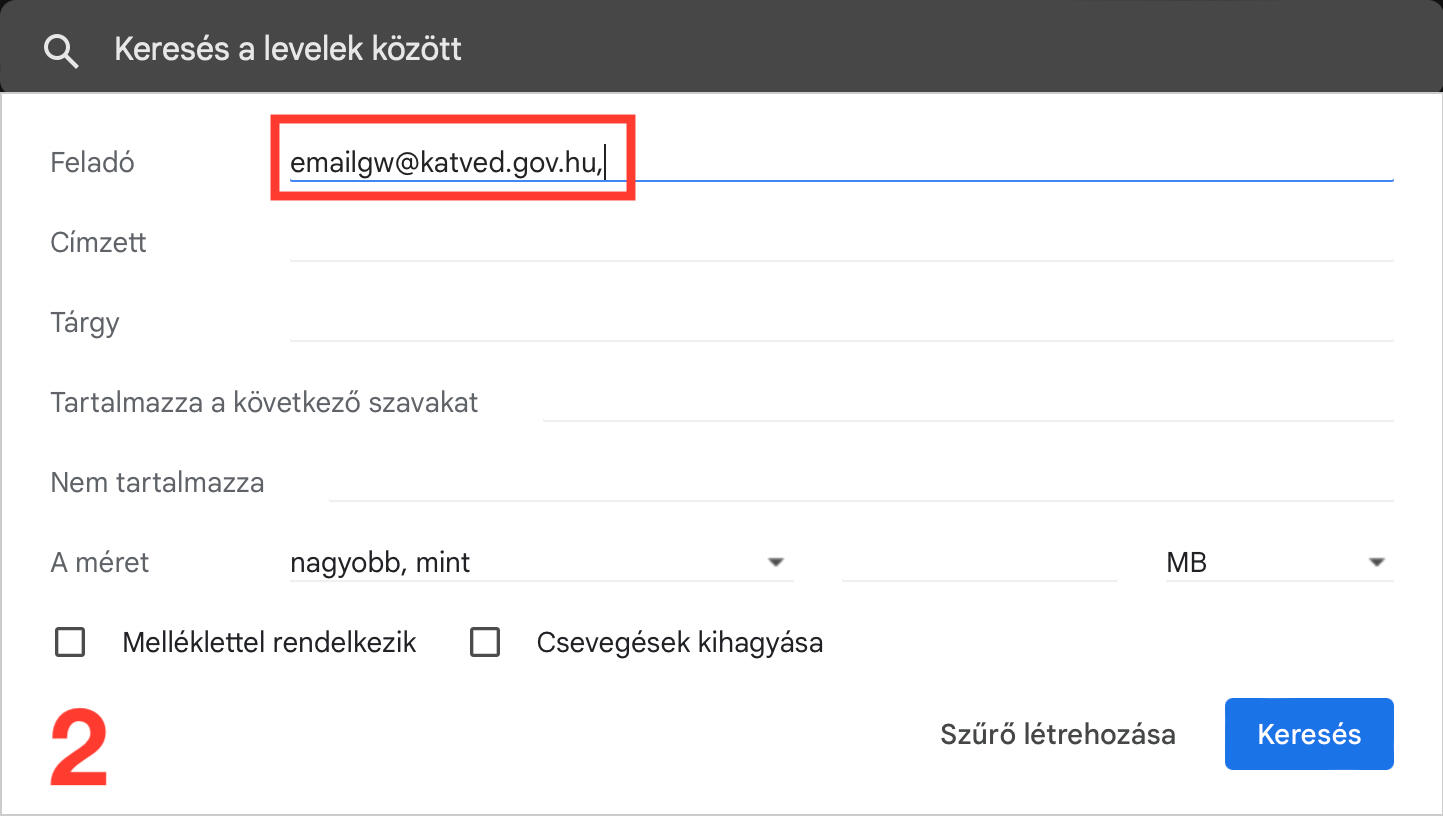Focus the 'Nem tartalmazza' input field
The width and height of the screenshot is (1443, 816).
(860, 482)
